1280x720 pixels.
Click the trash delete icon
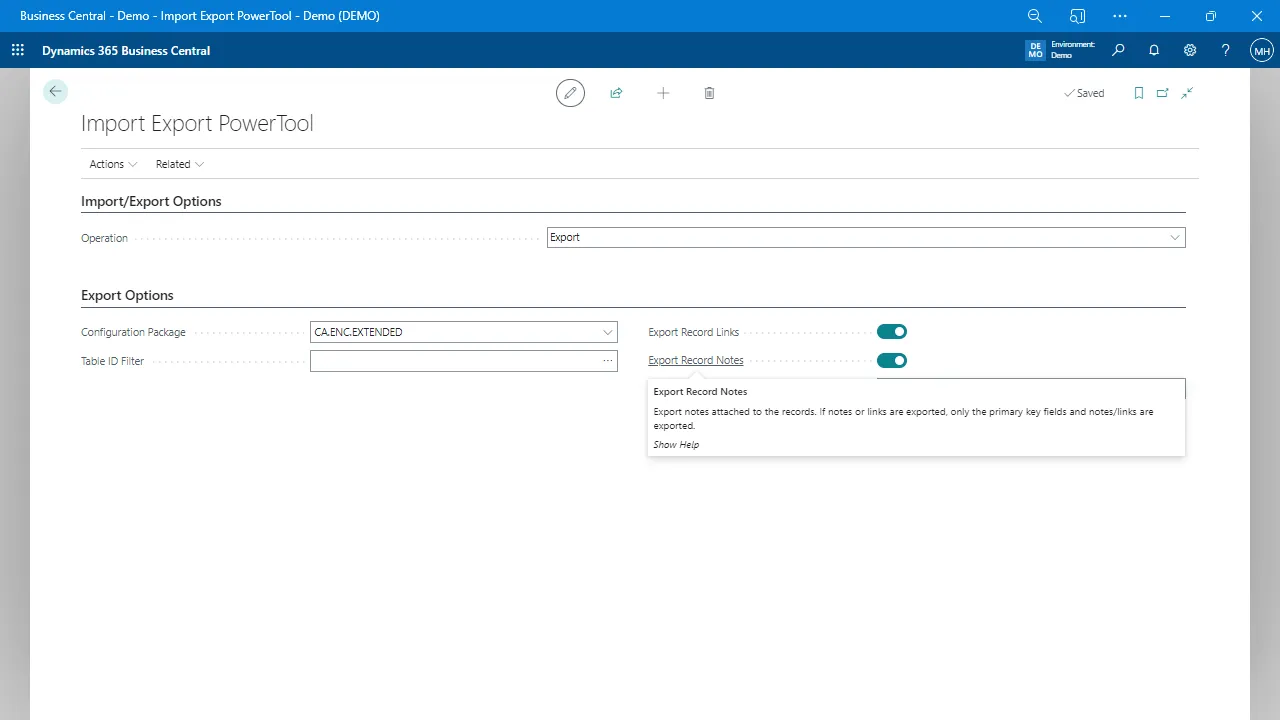pos(709,93)
